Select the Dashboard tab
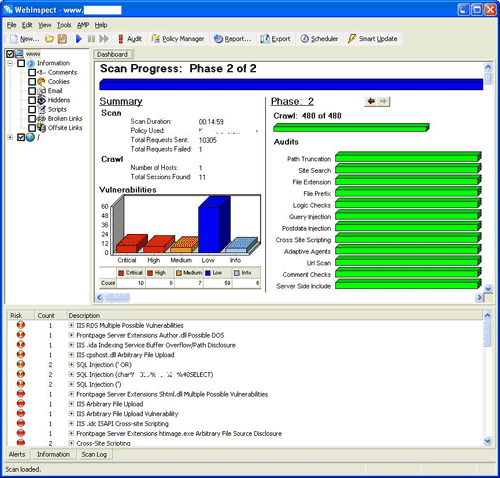This screenshot has height=478, width=500. tap(112, 54)
